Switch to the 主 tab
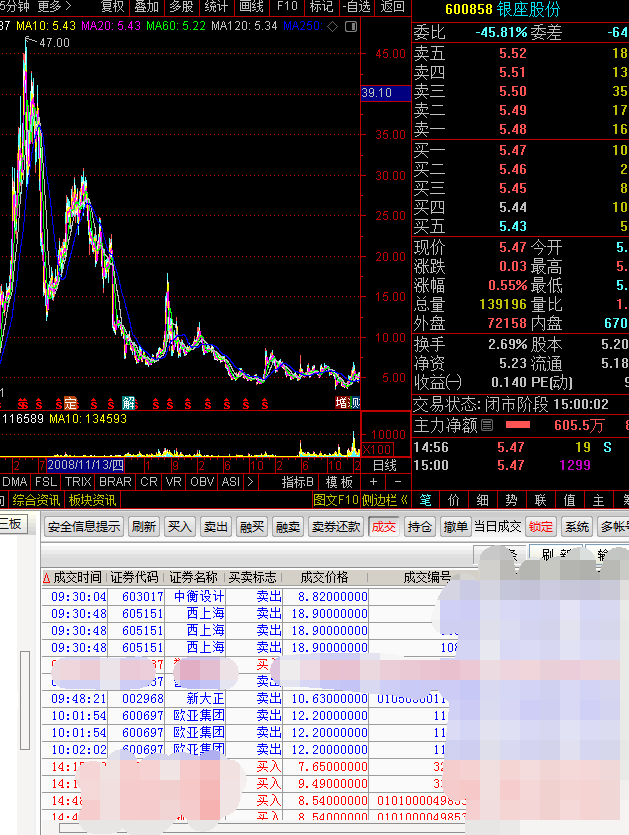Screen dimensions: 629x835 point(598,500)
